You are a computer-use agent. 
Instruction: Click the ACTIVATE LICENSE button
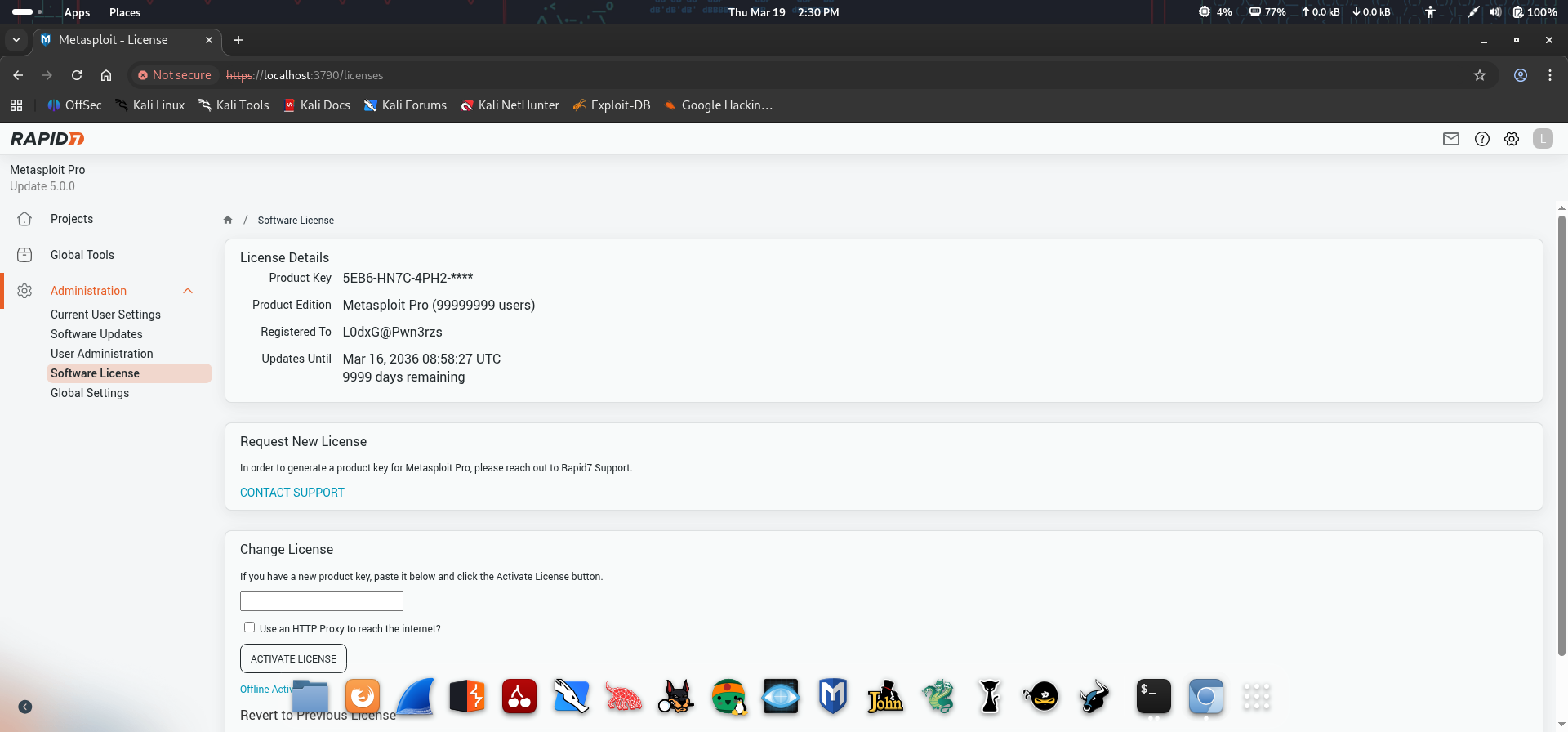click(293, 658)
